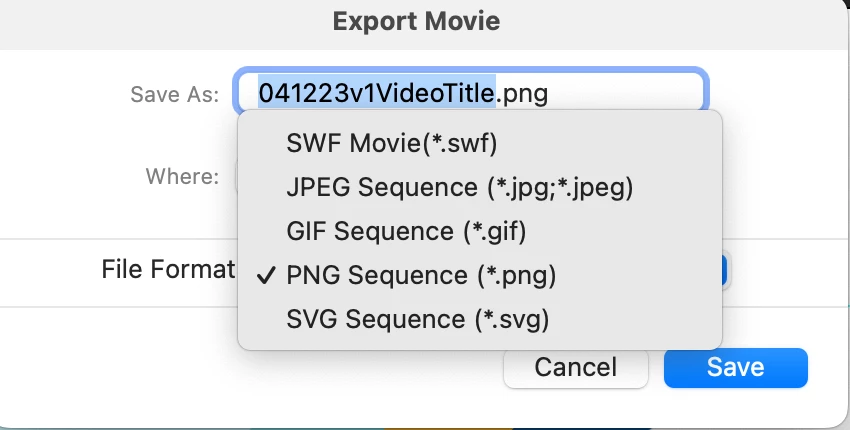Click the "Save As:" label
Screen dimensions: 850x430
(173, 94)
